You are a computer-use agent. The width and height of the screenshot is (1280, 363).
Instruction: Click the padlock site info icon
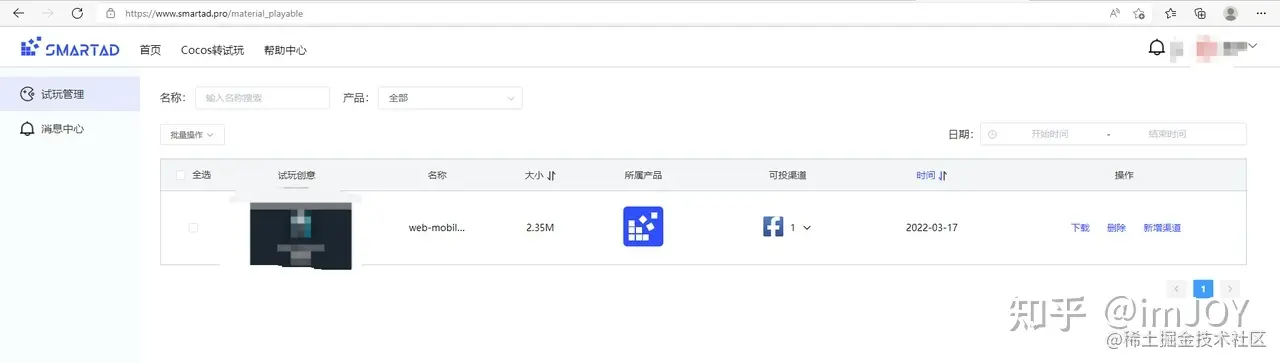(x=110, y=14)
